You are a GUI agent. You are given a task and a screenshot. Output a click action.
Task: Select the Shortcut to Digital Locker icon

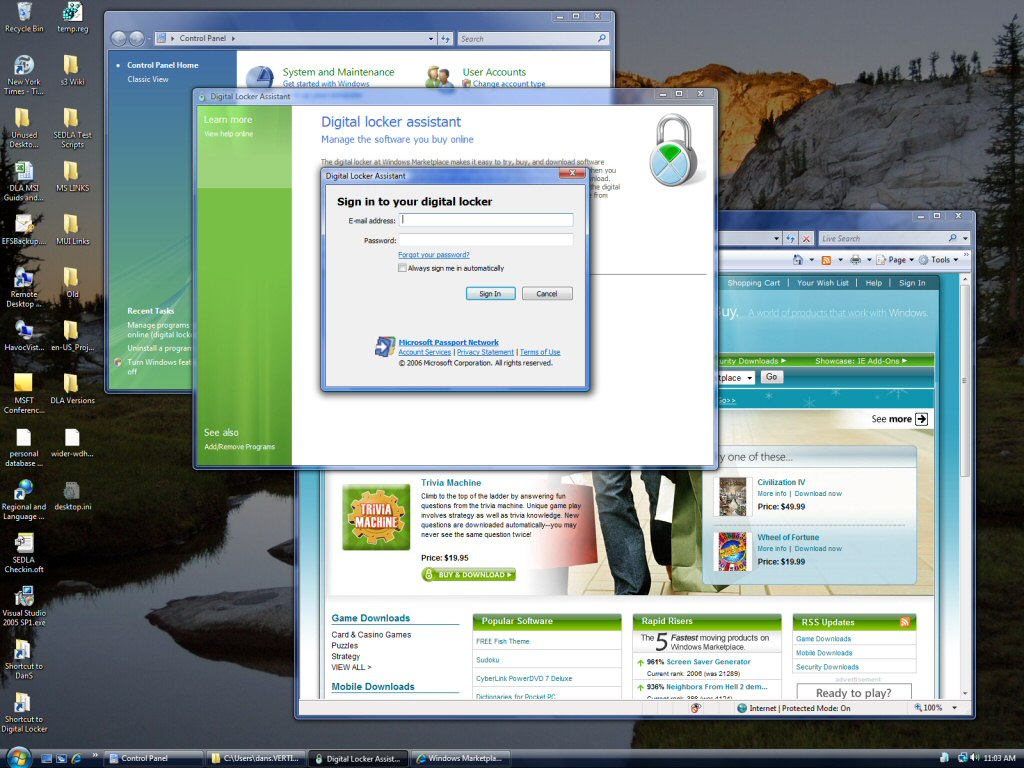[24, 712]
